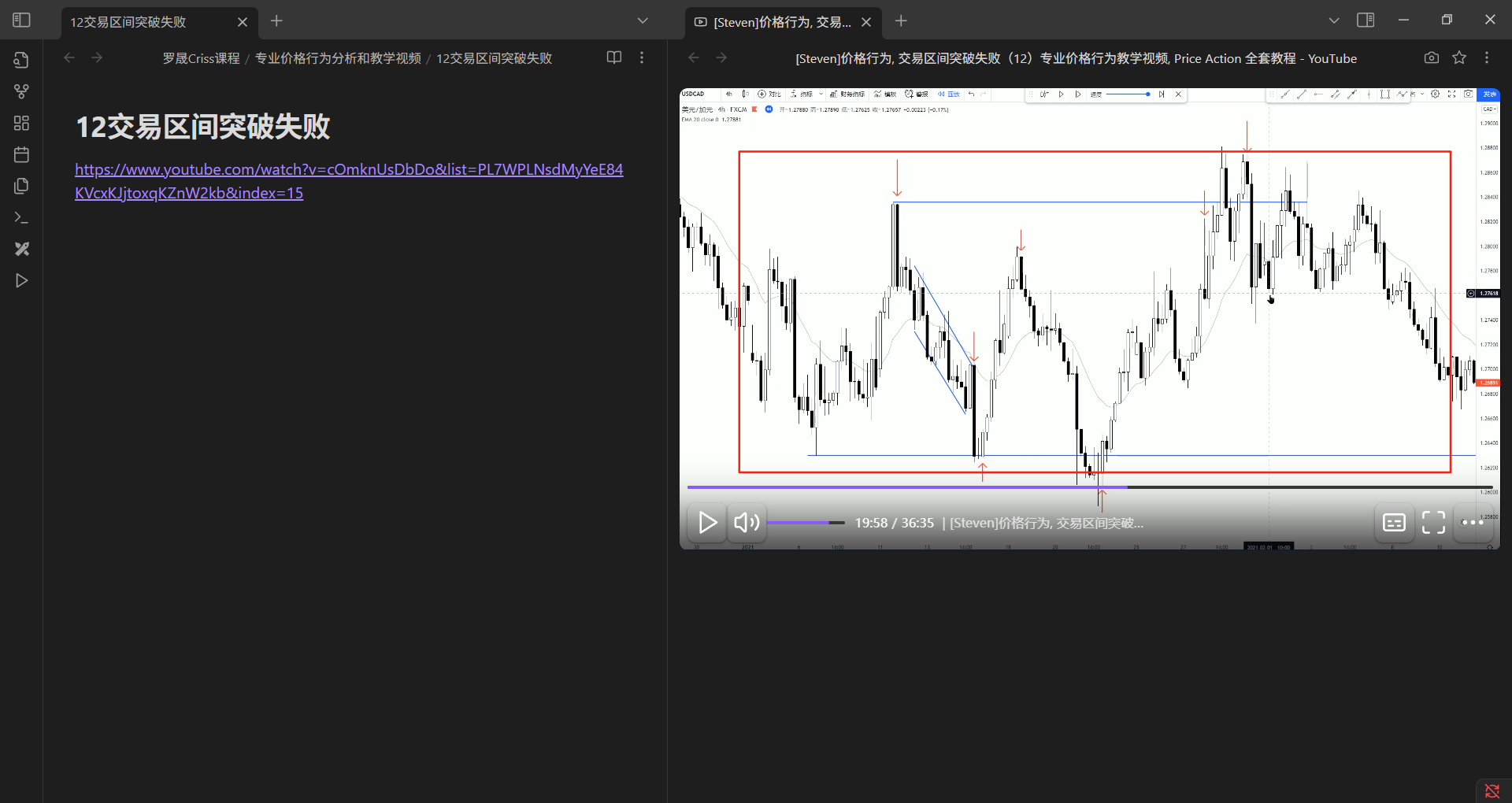The image size is (1512, 803).
Task: Minimize the Obsidian window
Action: 1403,20
